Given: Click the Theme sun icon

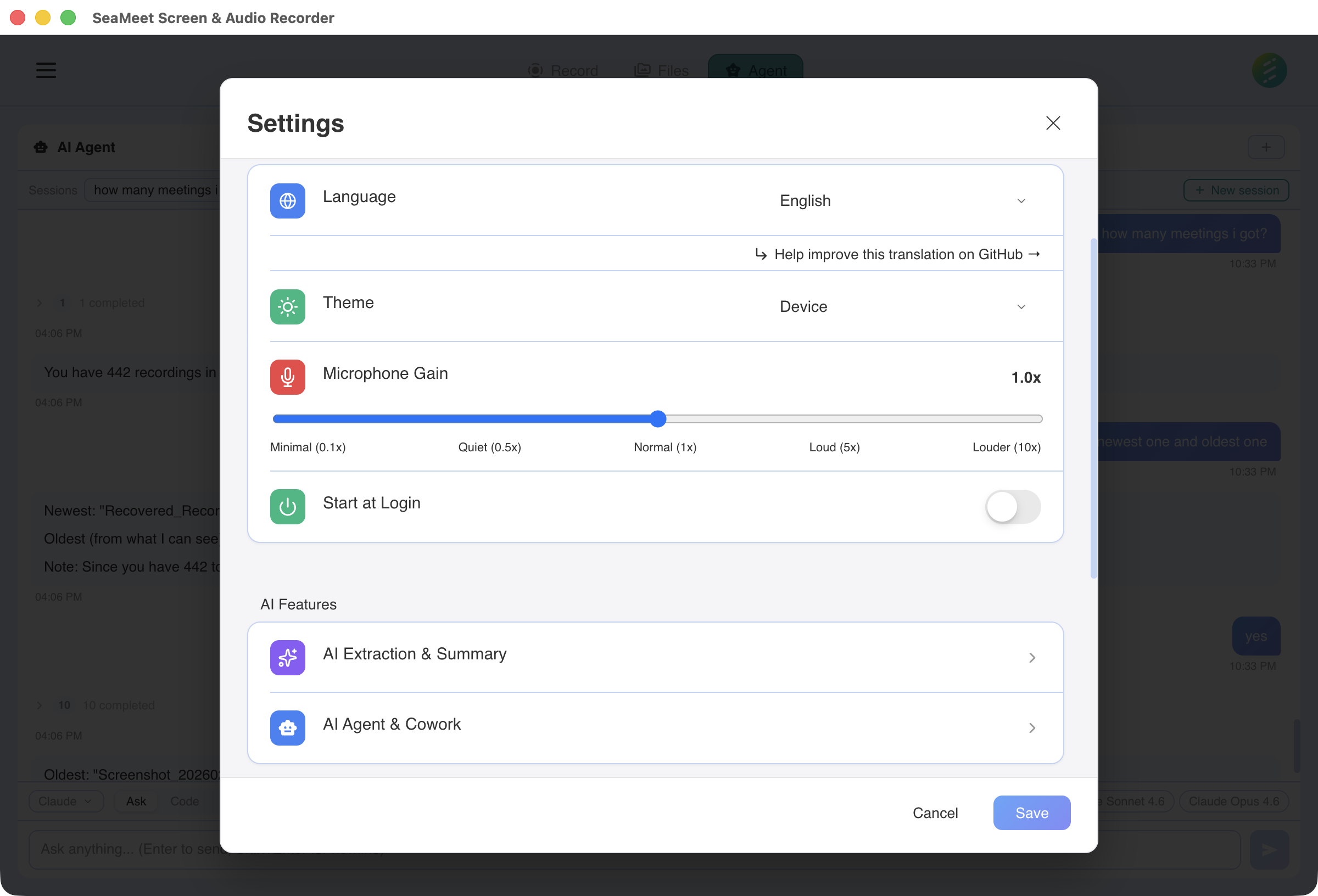Looking at the screenshot, I should point(288,307).
